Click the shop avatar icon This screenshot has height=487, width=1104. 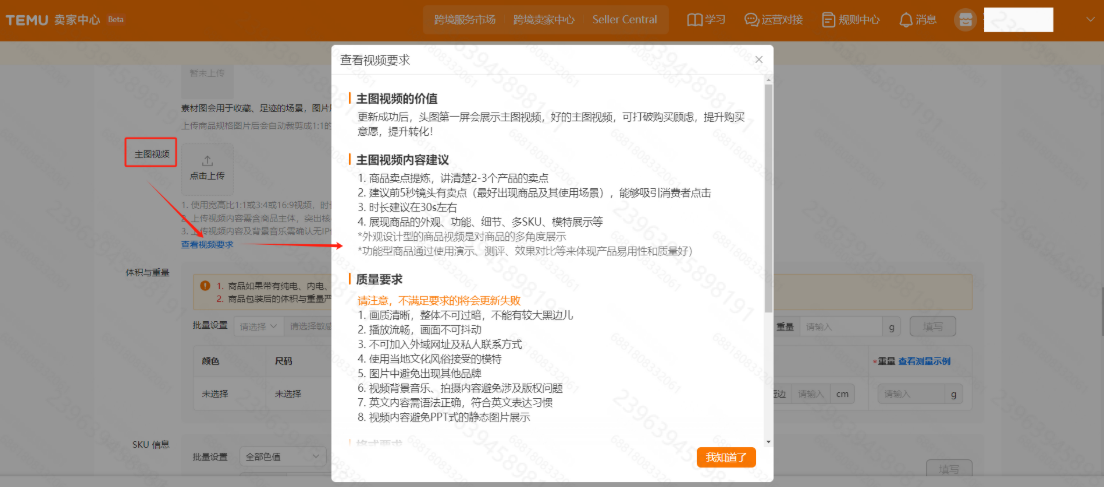pyautogui.click(x=965, y=20)
